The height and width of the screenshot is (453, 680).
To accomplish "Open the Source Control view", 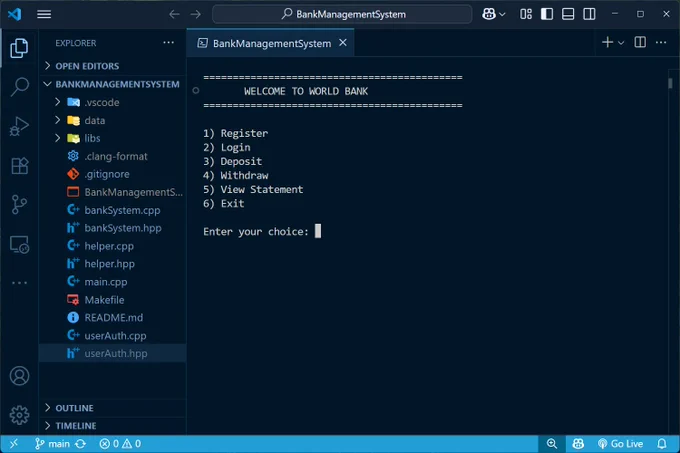I will coord(19,205).
